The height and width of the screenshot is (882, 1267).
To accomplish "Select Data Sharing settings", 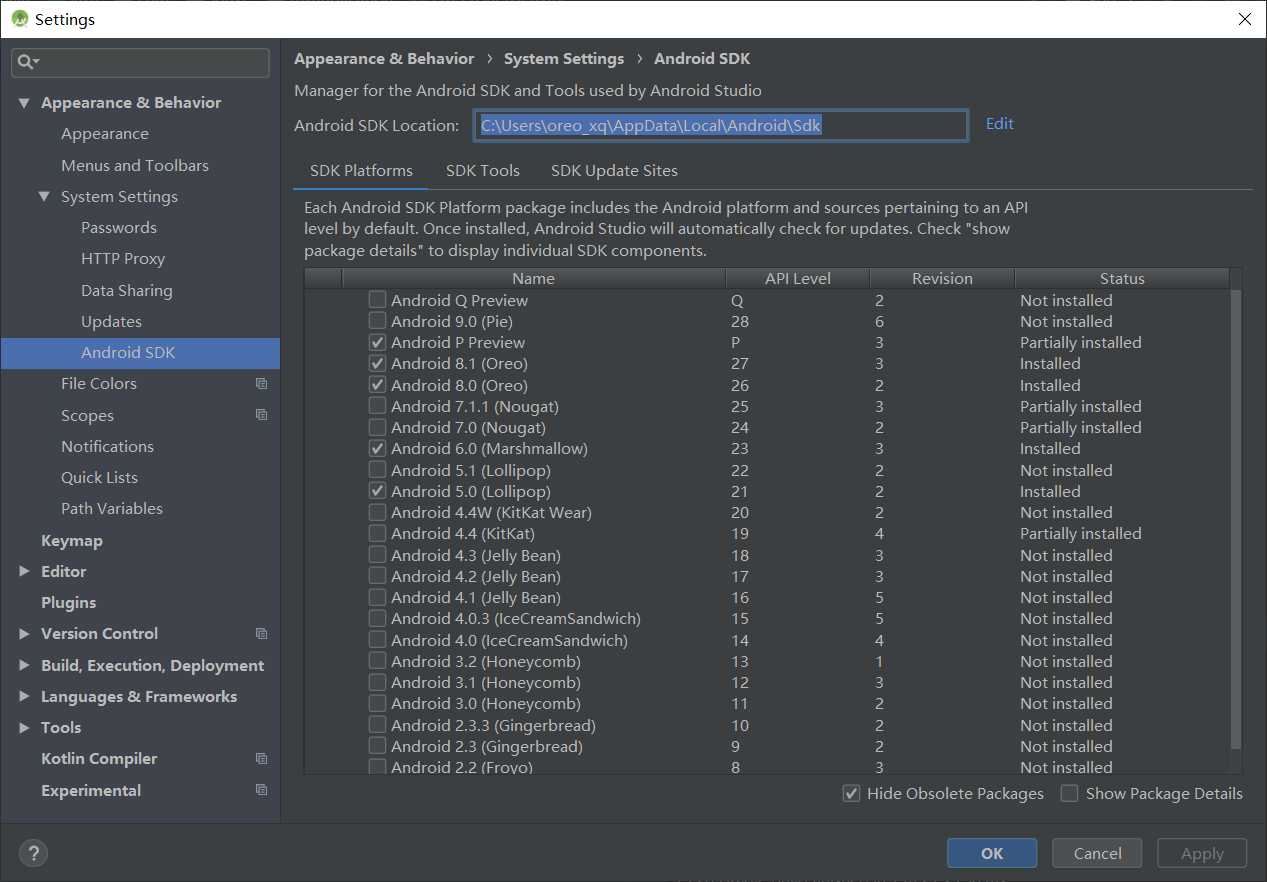I will 127,291.
